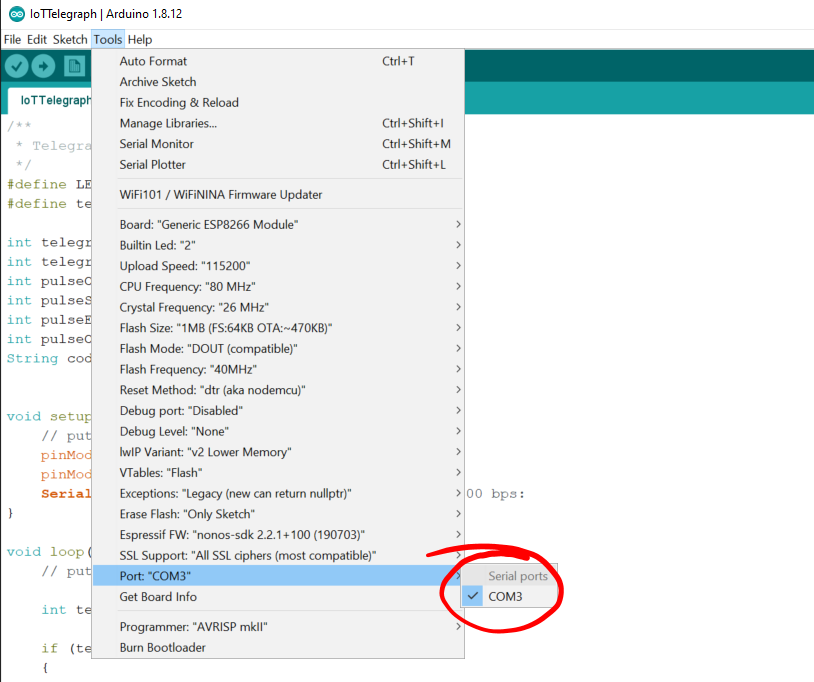Switch to the IoTTelegraph sketch tab
The width and height of the screenshot is (814, 682).
(x=56, y=100)
